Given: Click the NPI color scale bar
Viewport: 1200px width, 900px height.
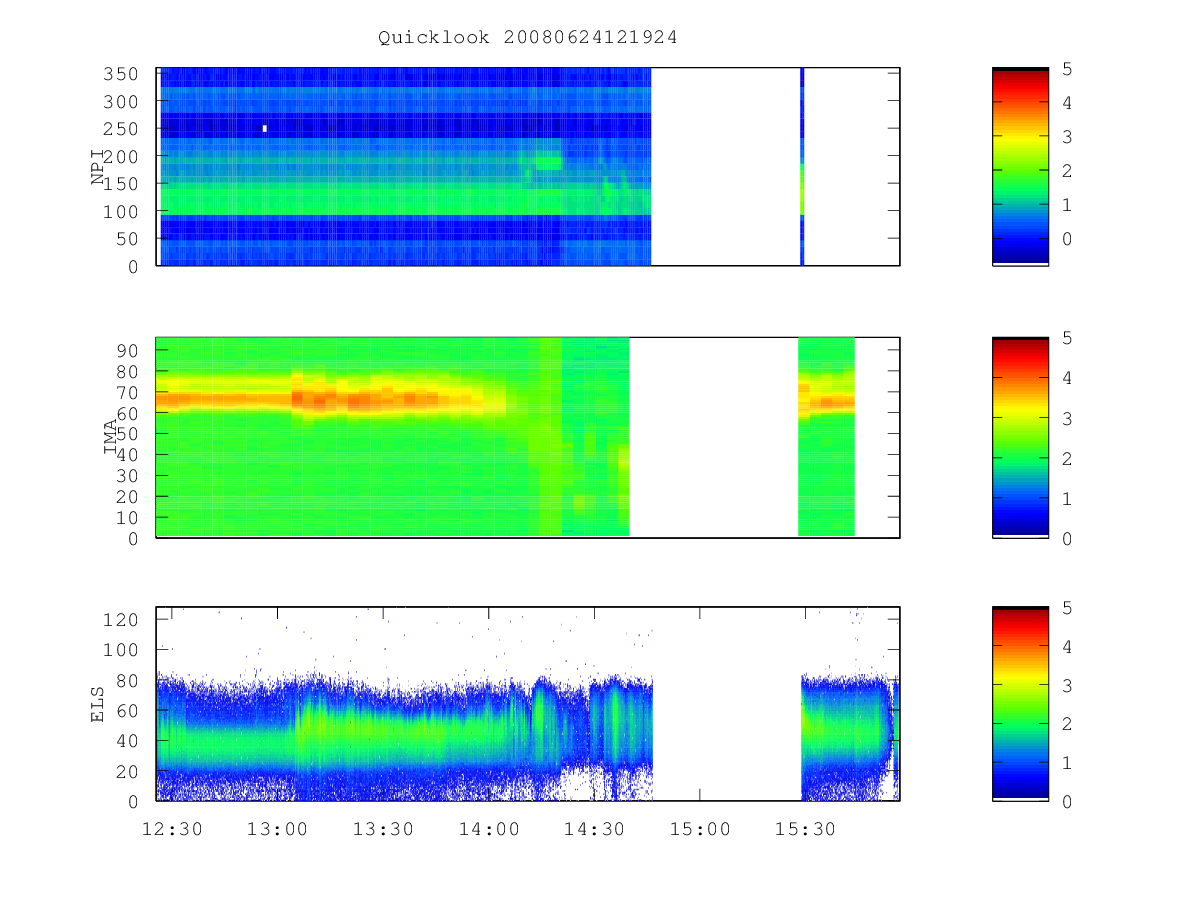Looking at the screenshot, I should [x=1020, y=166].
